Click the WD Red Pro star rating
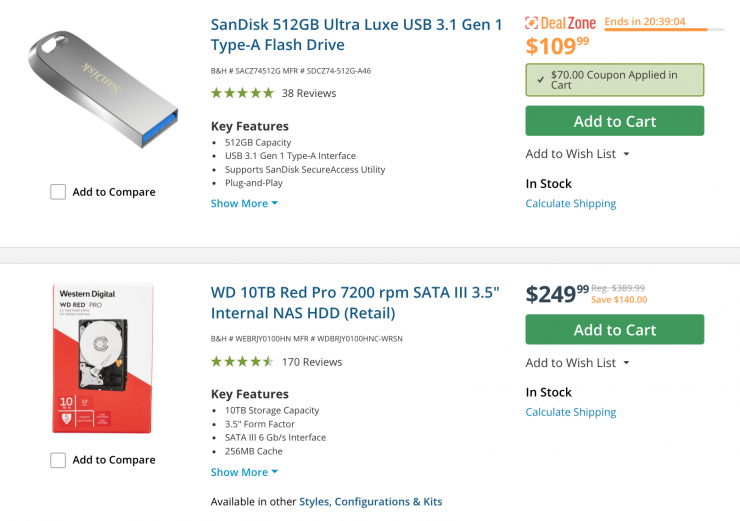 click(242, 362)
